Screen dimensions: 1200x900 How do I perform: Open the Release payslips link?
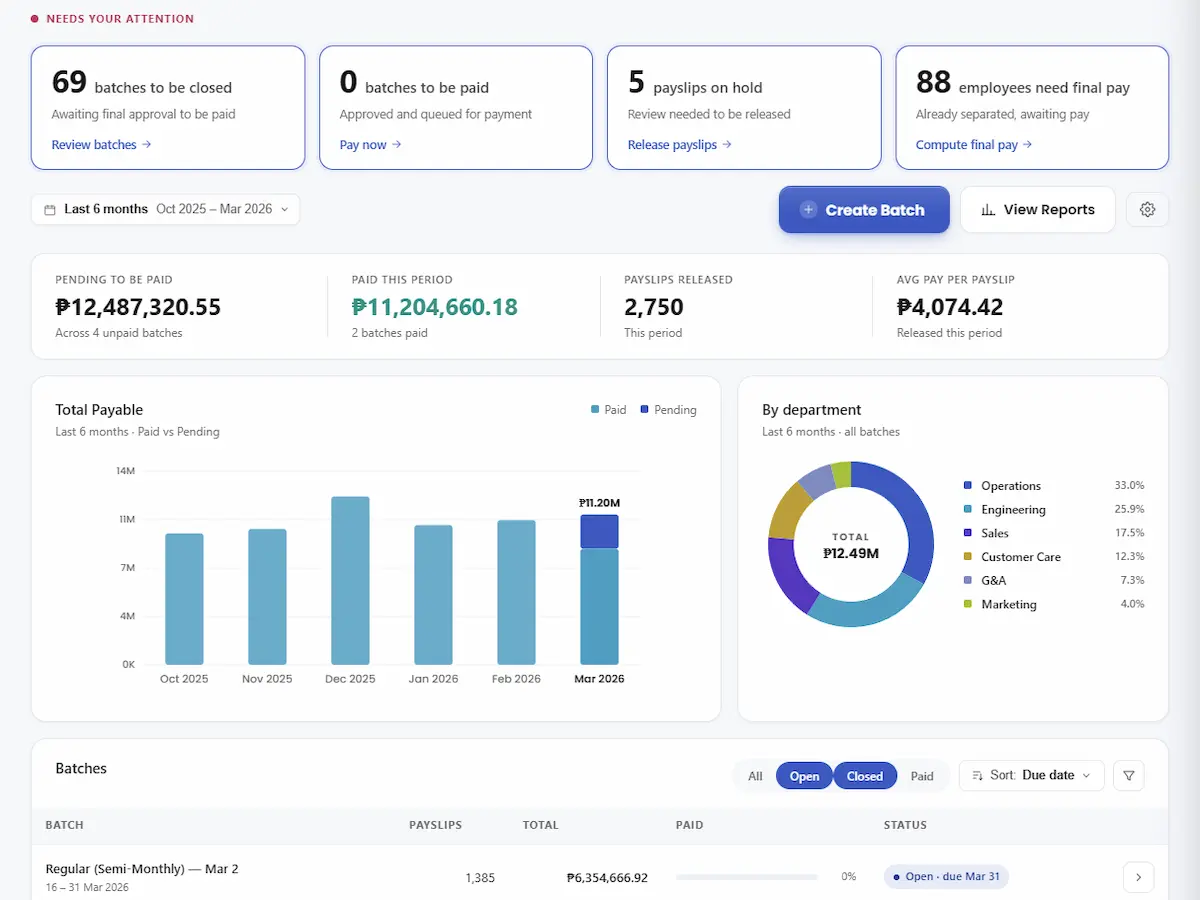680,145
